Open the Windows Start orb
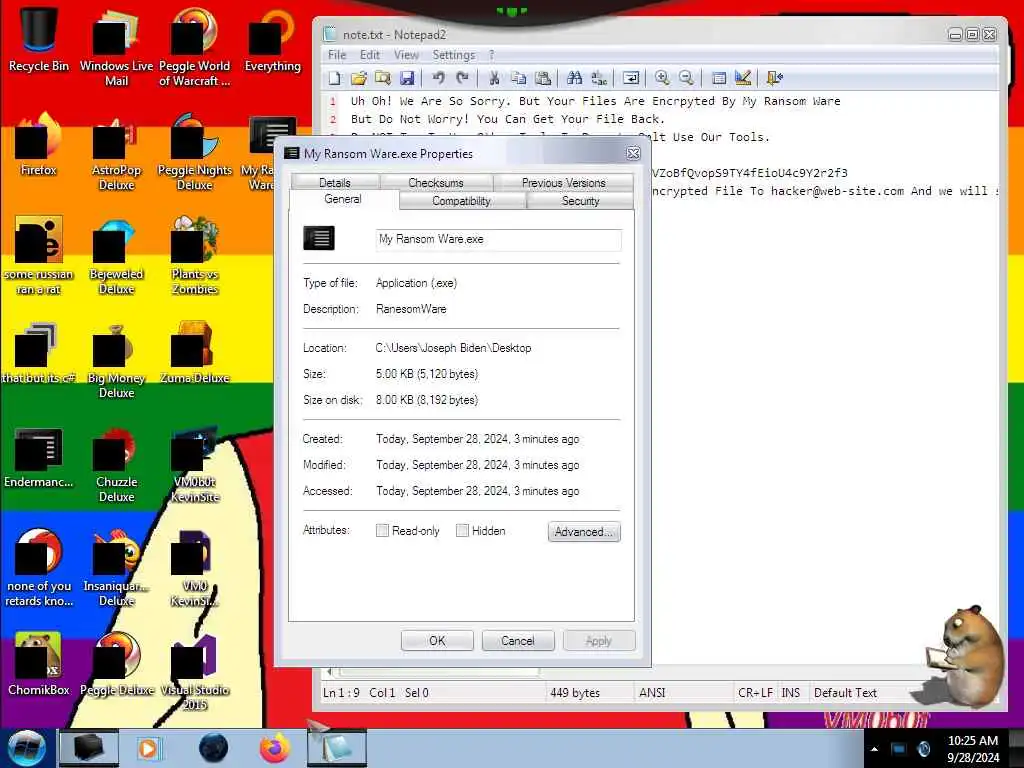 tap(27, 748)
